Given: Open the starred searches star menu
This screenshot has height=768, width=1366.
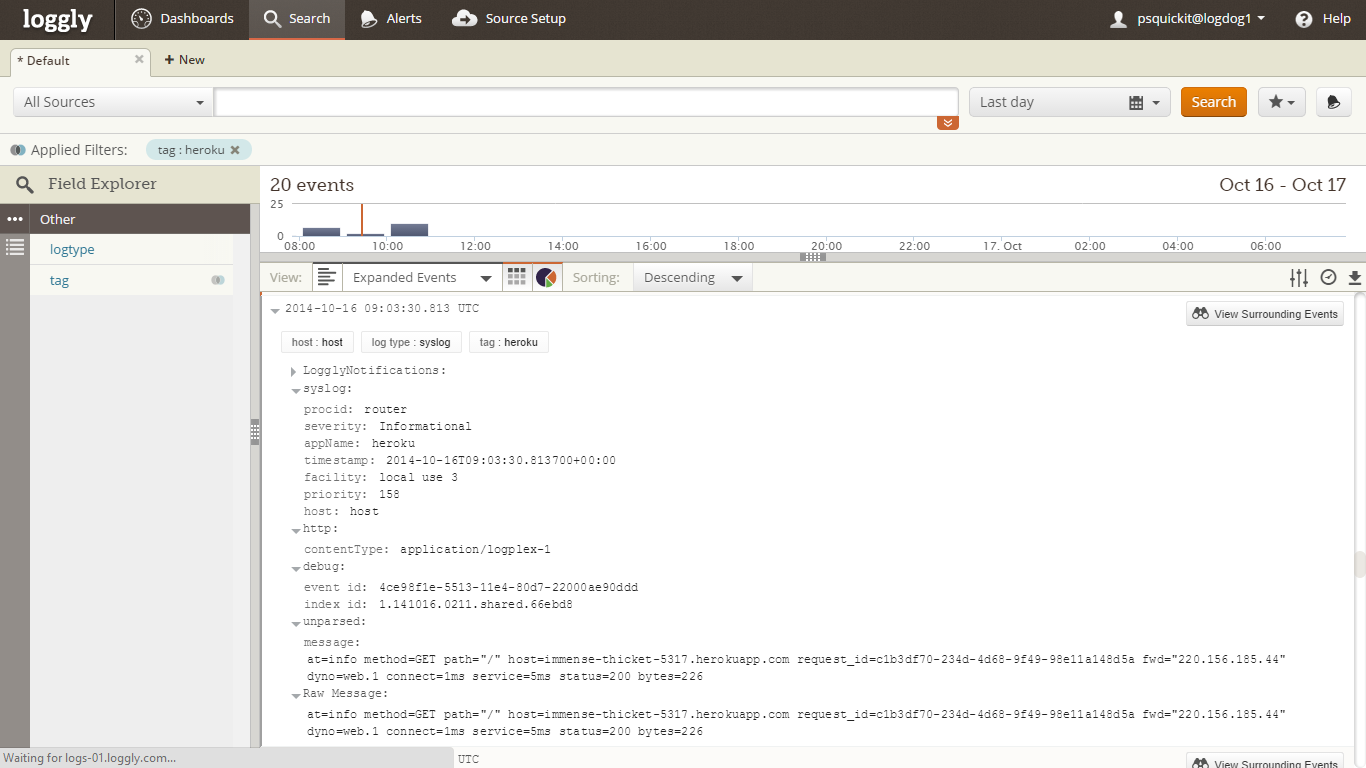Looking at the screenshot, I should (1281, 102).
